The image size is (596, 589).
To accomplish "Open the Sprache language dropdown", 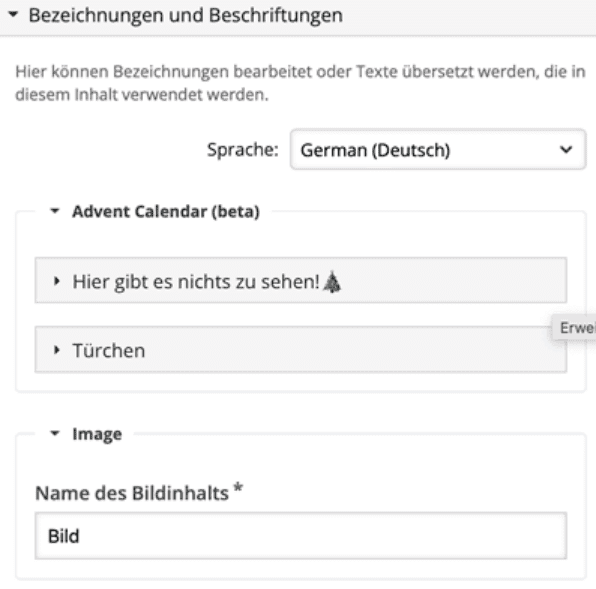I will 438,150.
